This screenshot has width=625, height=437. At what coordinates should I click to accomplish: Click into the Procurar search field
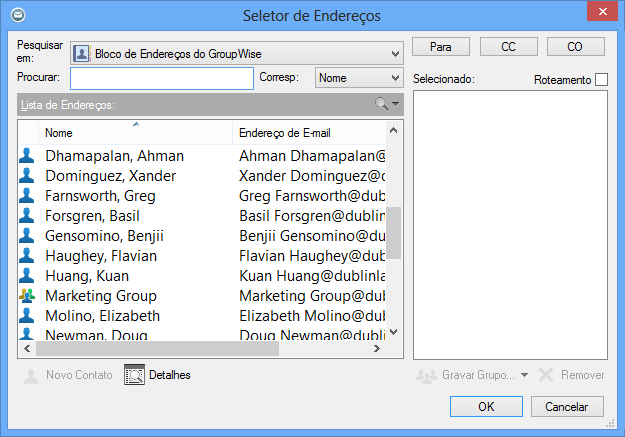point(161,78)
